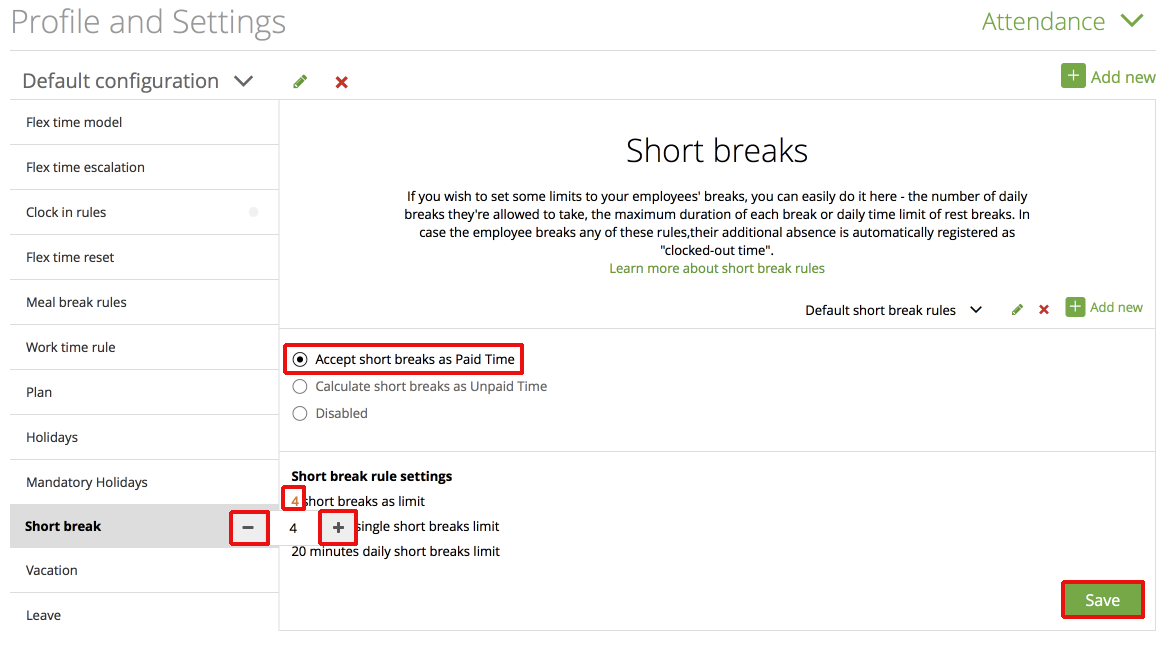Screen dimensions: 1167x658
Task: Remove Default short break rules via red X
Action: (x=1043, y=309)
